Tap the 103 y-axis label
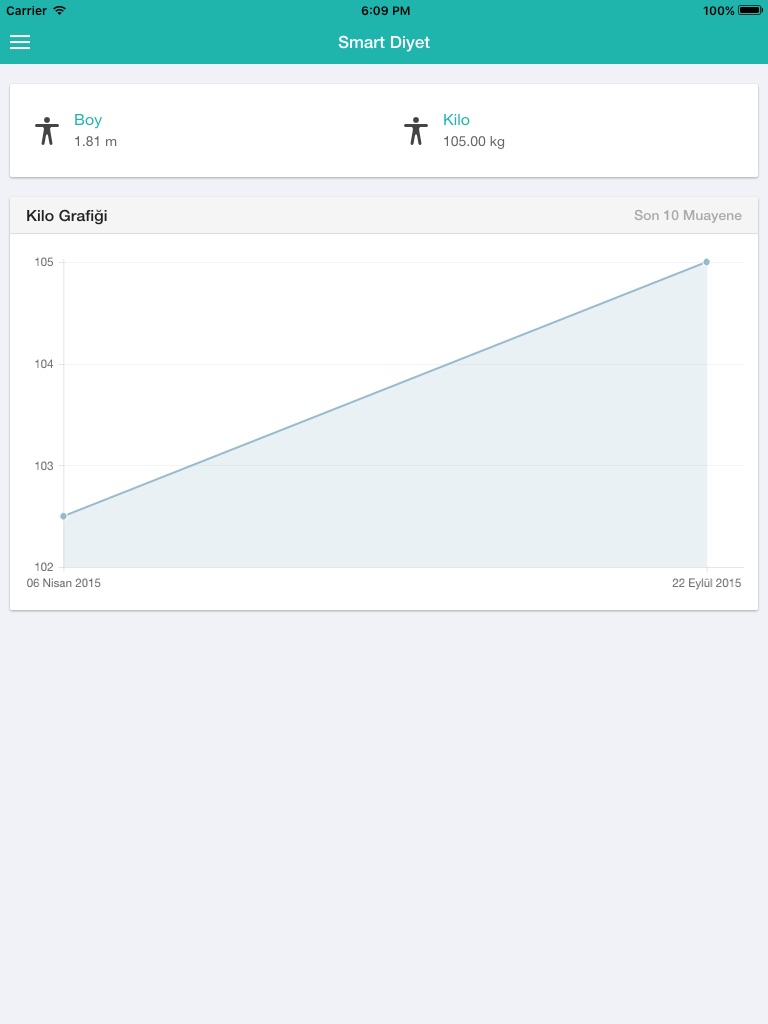The height and width of the screenshot is (1024, 768). (43, 465)
